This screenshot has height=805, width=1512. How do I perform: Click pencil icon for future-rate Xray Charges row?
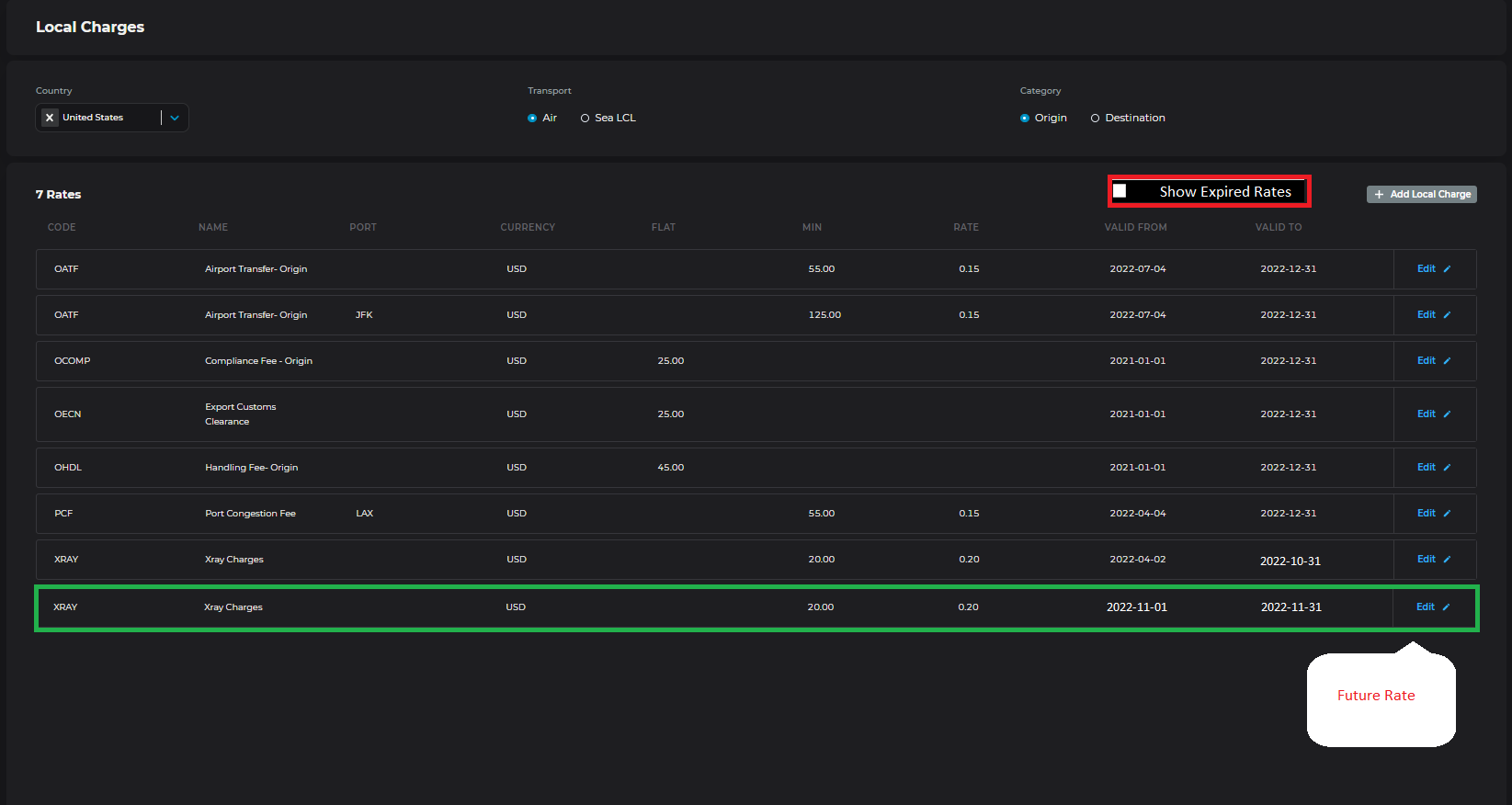(1446, 607)
